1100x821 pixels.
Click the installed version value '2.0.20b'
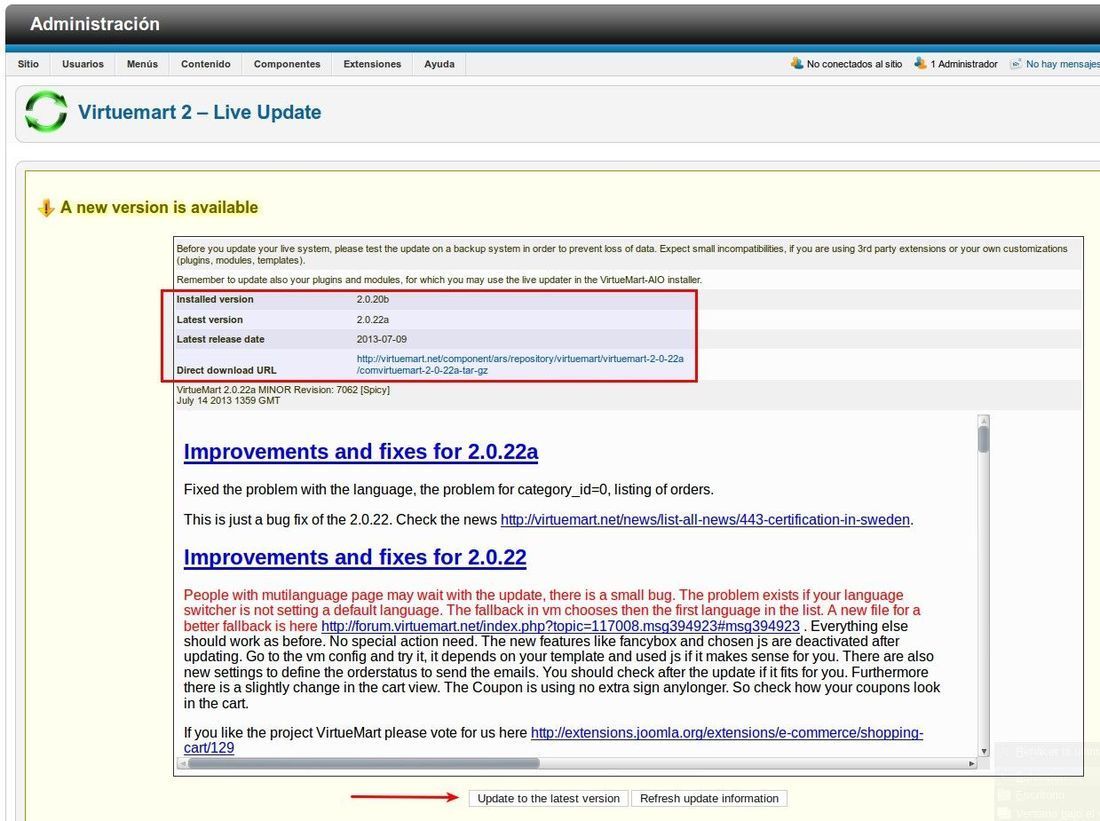[x=373, y=300]
